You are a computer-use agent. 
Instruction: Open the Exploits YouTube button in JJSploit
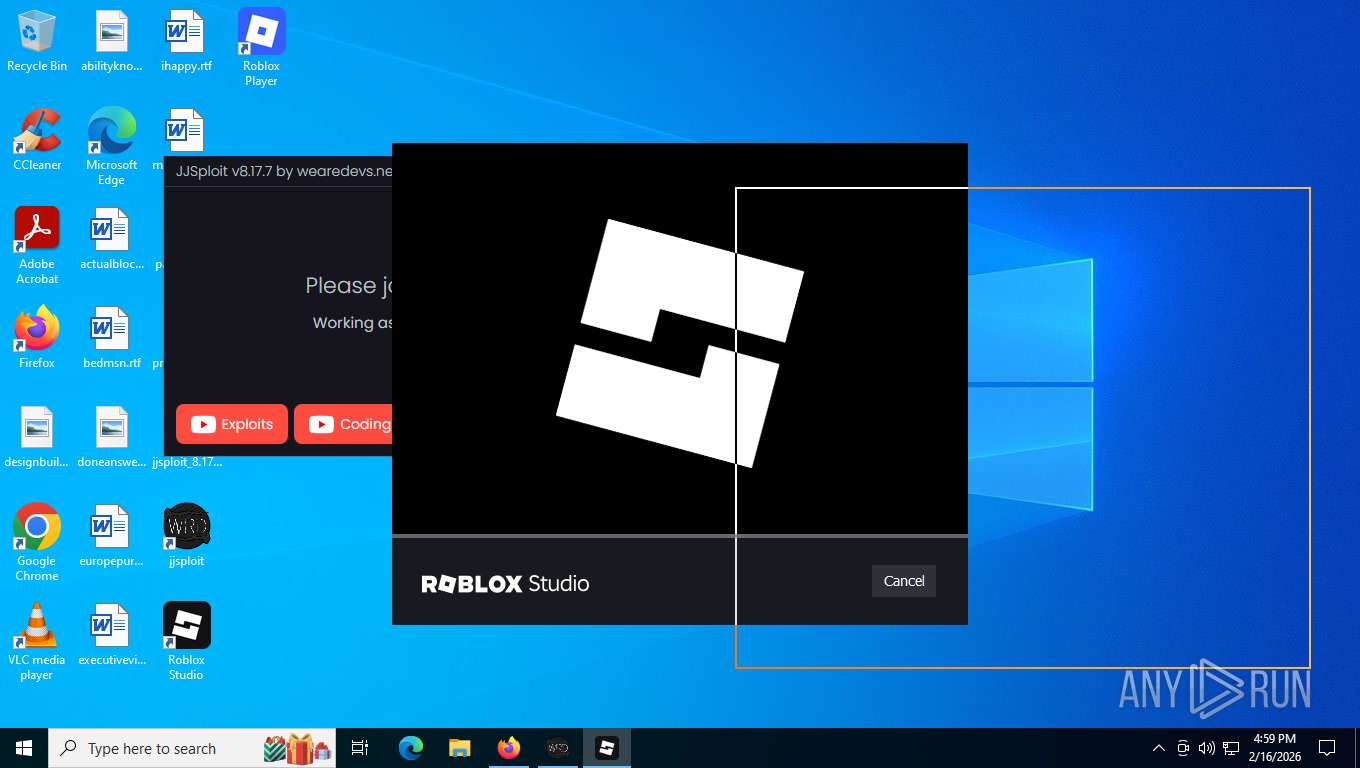(232, 424)
